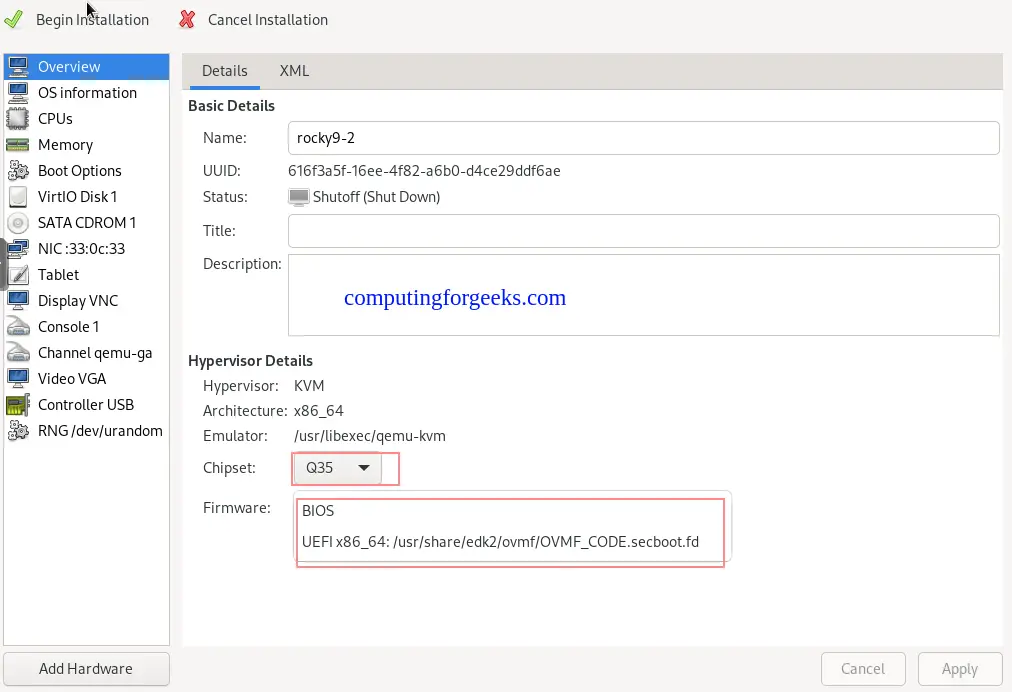Select Tablet in the hardware list

86,274
